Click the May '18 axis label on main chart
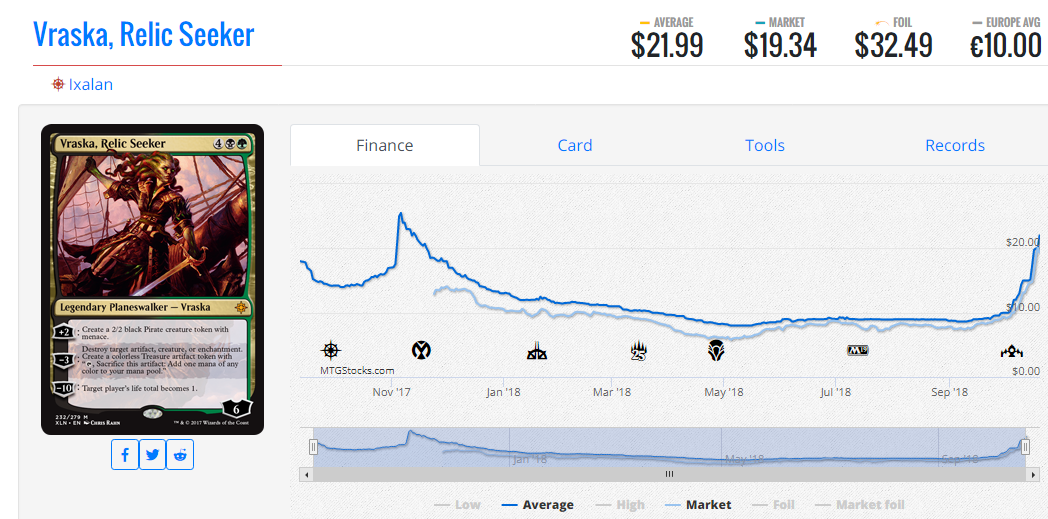Viewport: 1048px width, 519px height. click(725, 392)
